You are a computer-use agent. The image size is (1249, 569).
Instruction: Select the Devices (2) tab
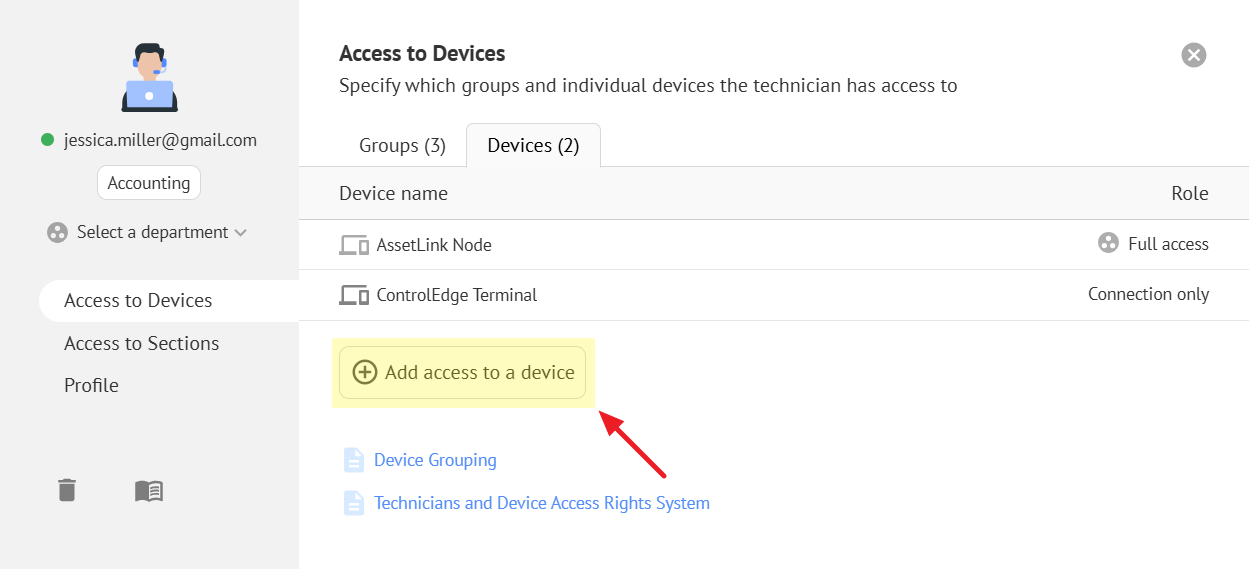click(x=533, y=146)
